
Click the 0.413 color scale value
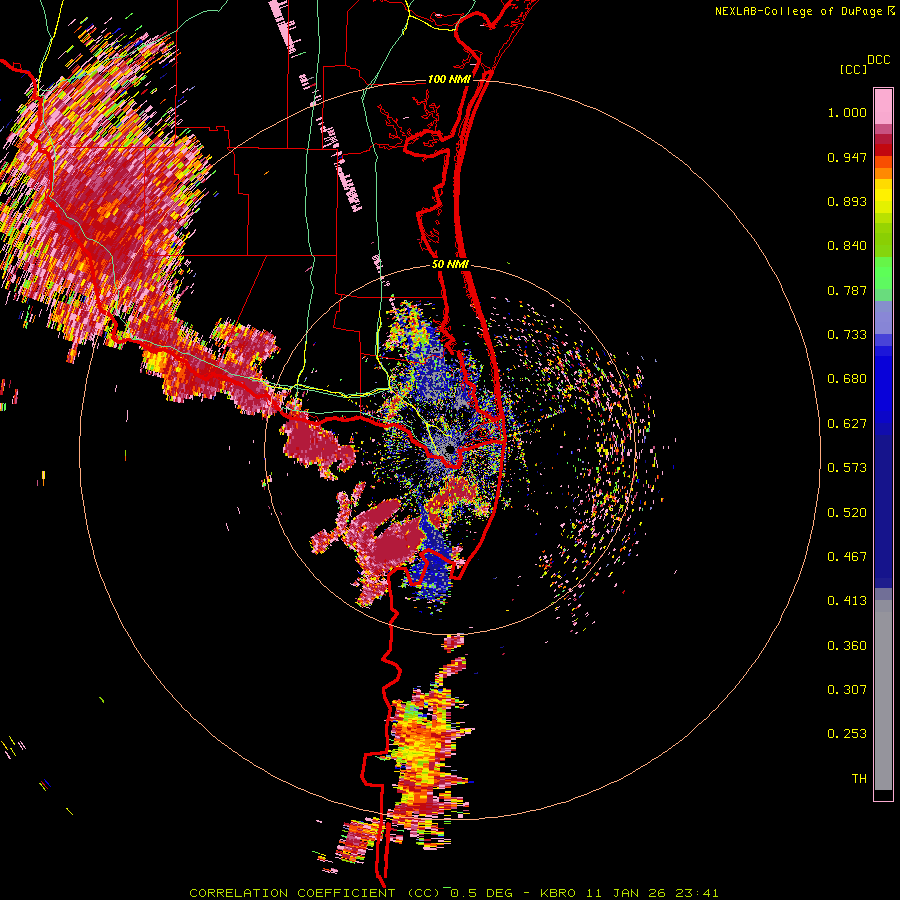(x=847, y=601)
